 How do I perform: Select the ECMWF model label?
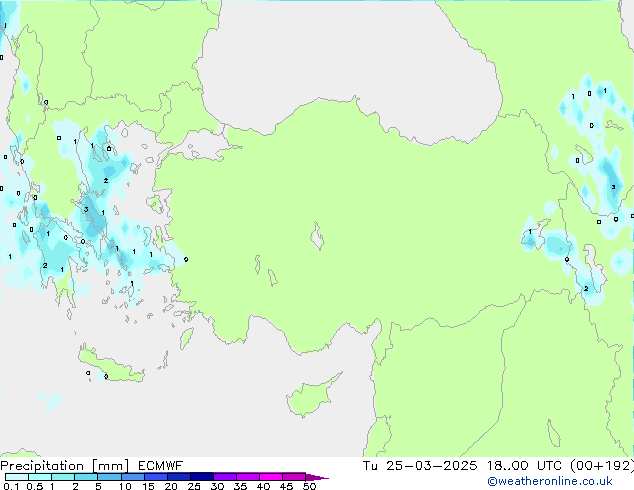[x=161, y=466]
